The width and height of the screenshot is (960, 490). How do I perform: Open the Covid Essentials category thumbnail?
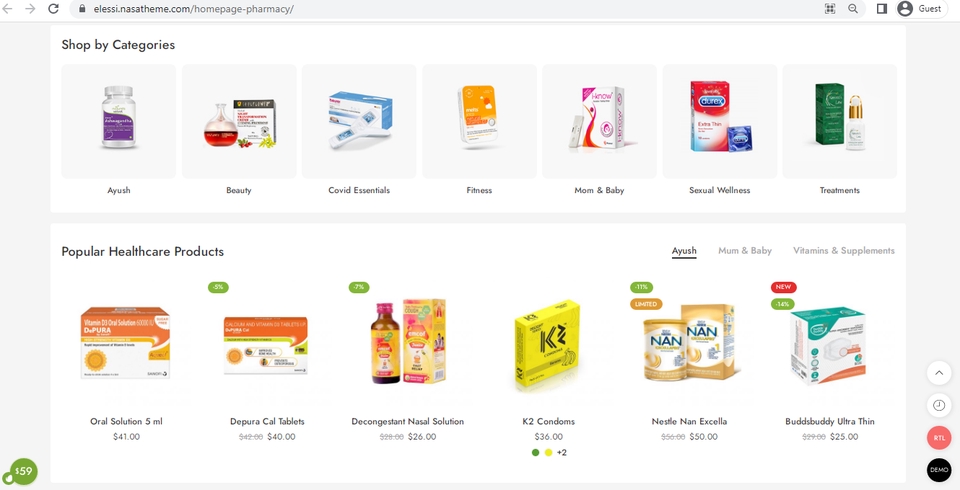pos(359,121)
